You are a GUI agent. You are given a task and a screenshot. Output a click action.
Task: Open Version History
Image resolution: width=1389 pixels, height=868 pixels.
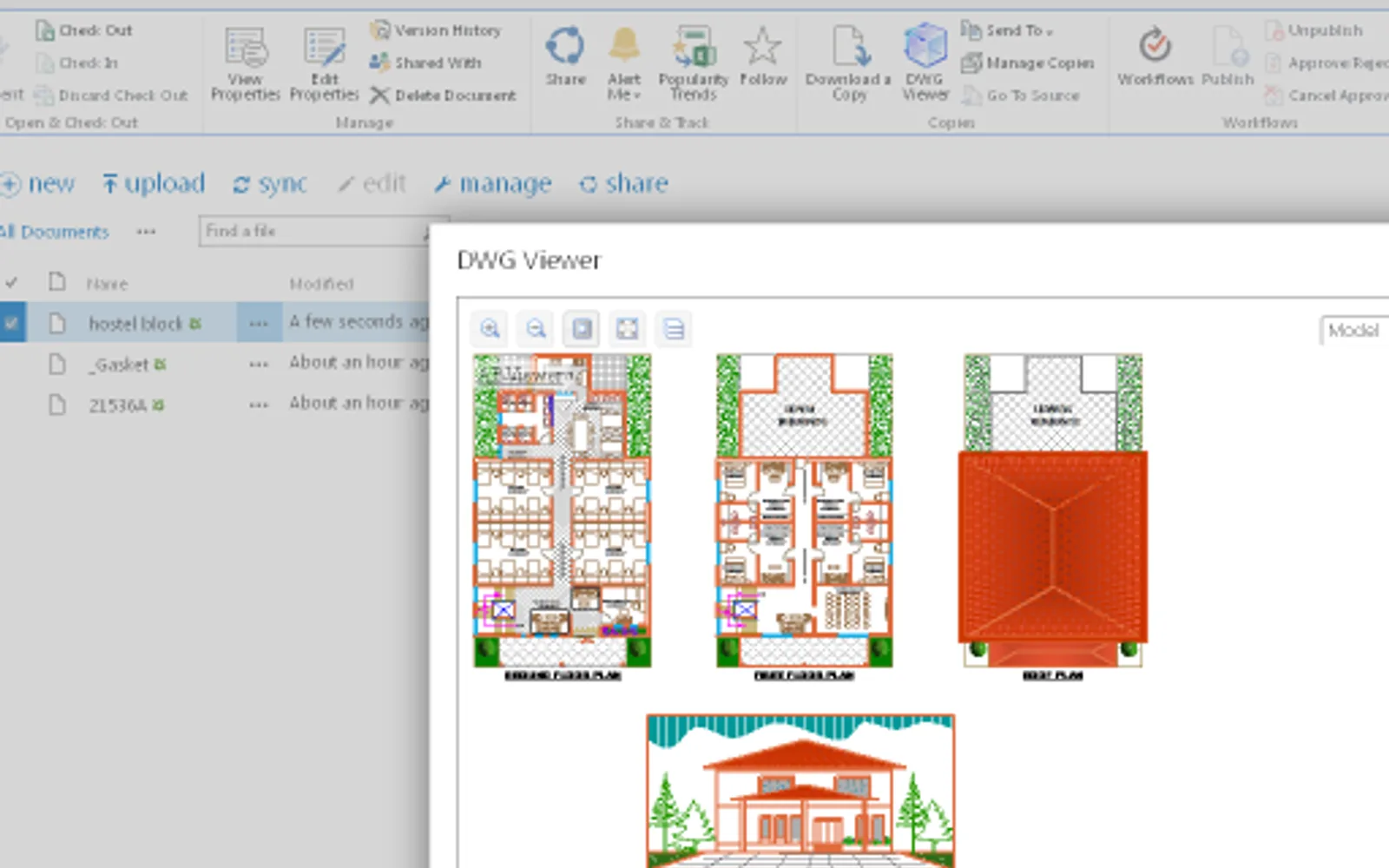[436, 30]
